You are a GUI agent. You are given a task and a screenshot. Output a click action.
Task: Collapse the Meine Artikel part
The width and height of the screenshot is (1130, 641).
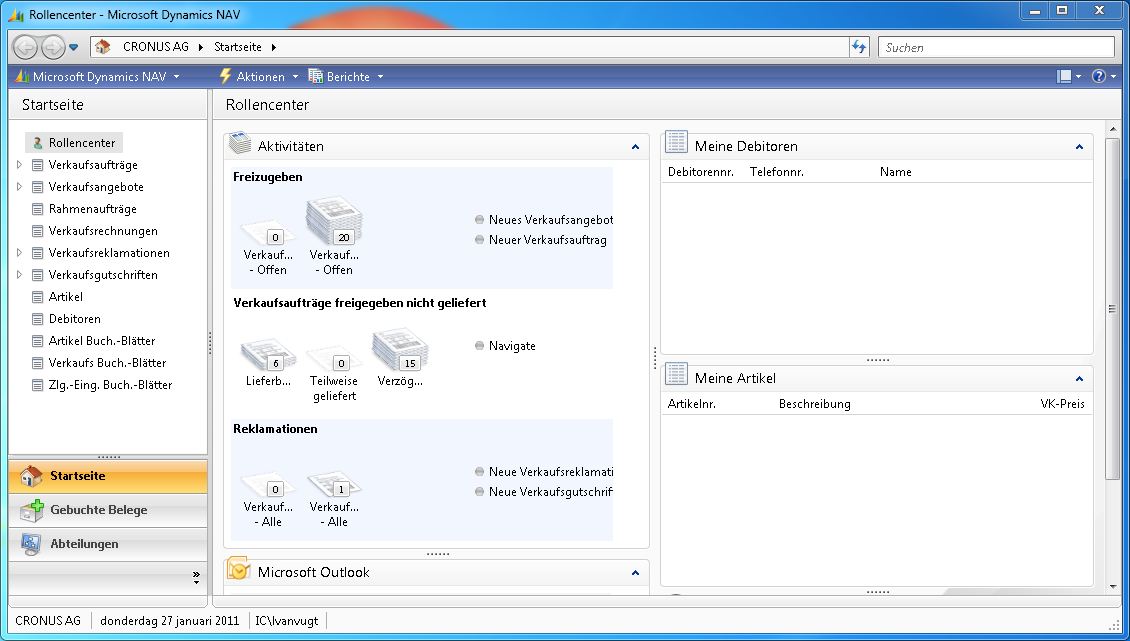point(1079,379)
